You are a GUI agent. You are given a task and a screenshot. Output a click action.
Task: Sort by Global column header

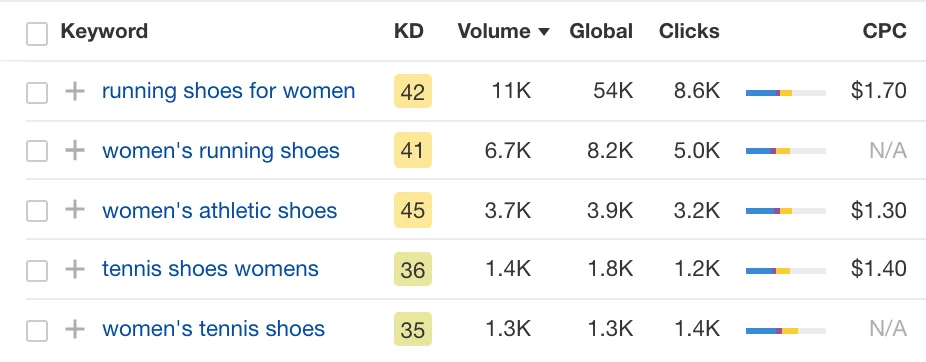601,31
